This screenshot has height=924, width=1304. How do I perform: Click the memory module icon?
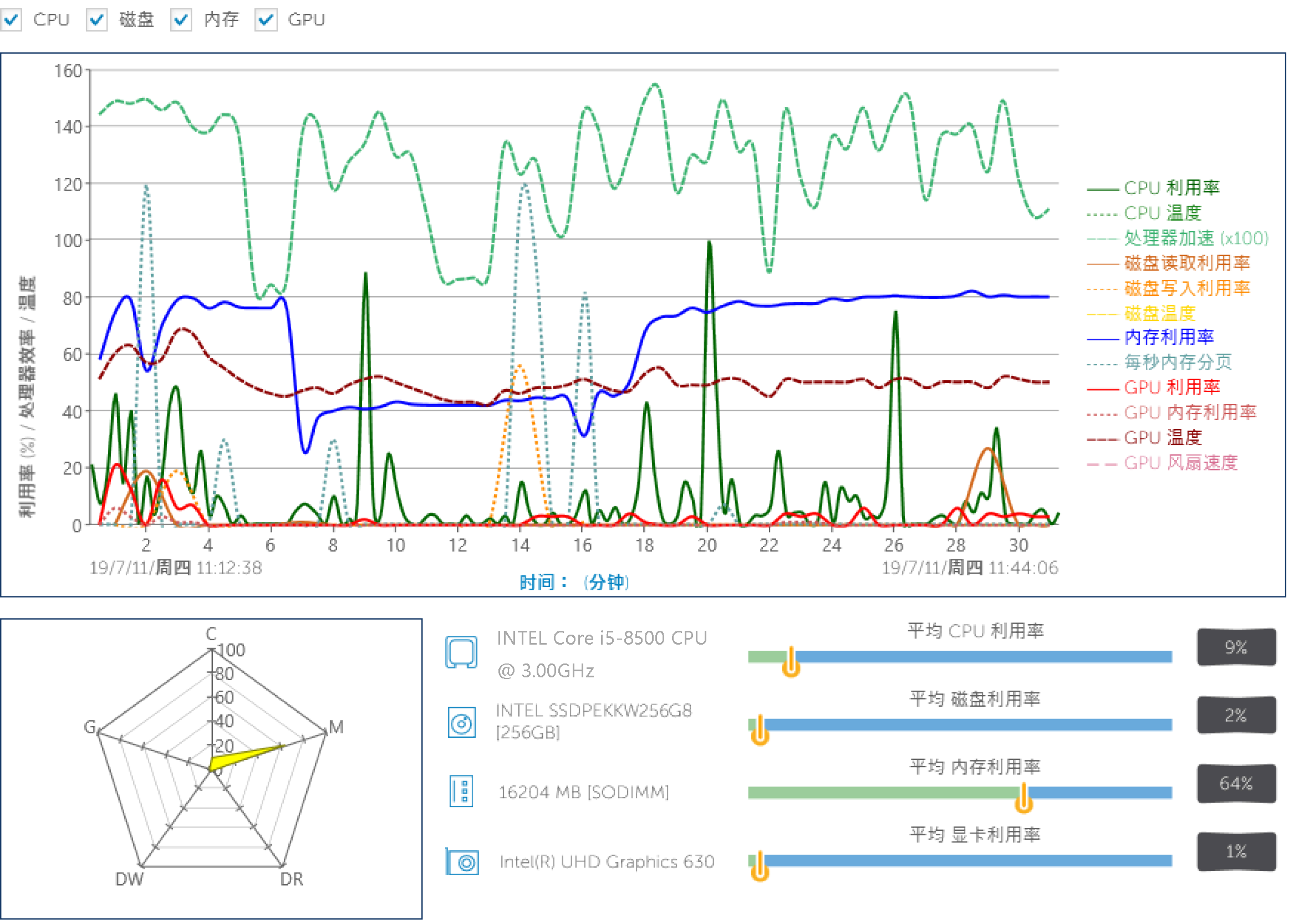pos(461,792)
